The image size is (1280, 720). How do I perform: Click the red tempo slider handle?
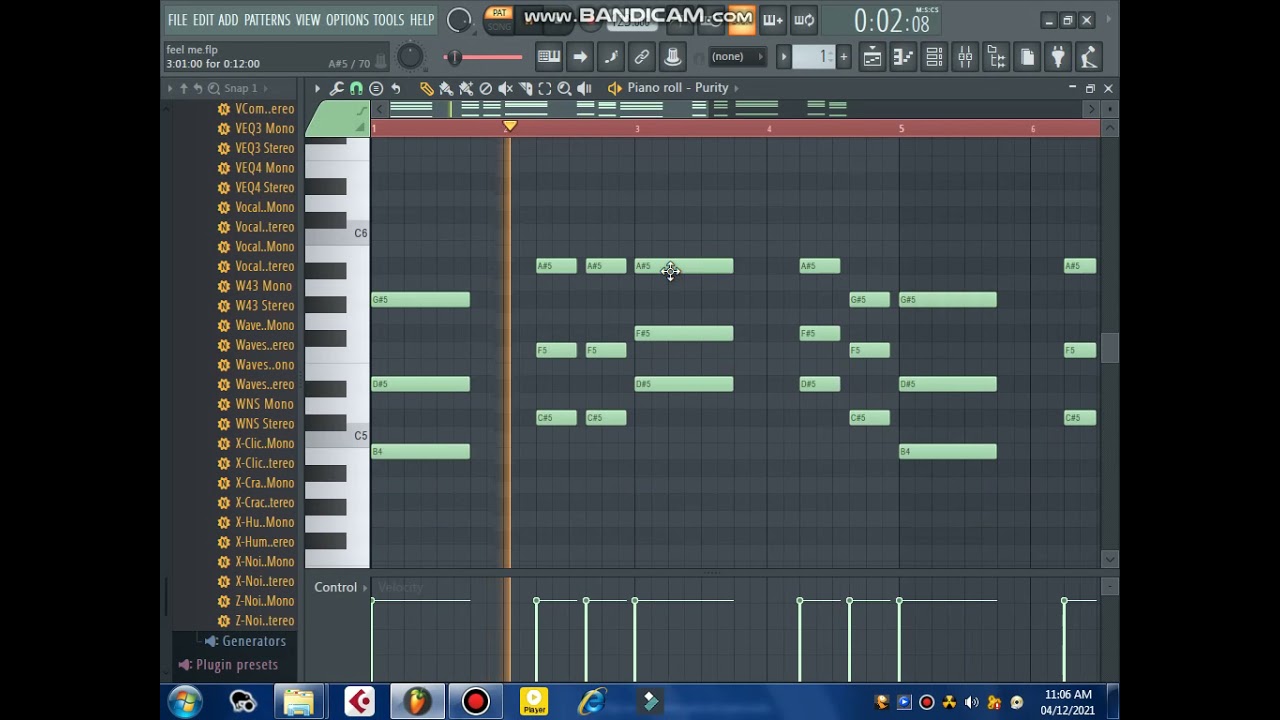tap(453, 57)
